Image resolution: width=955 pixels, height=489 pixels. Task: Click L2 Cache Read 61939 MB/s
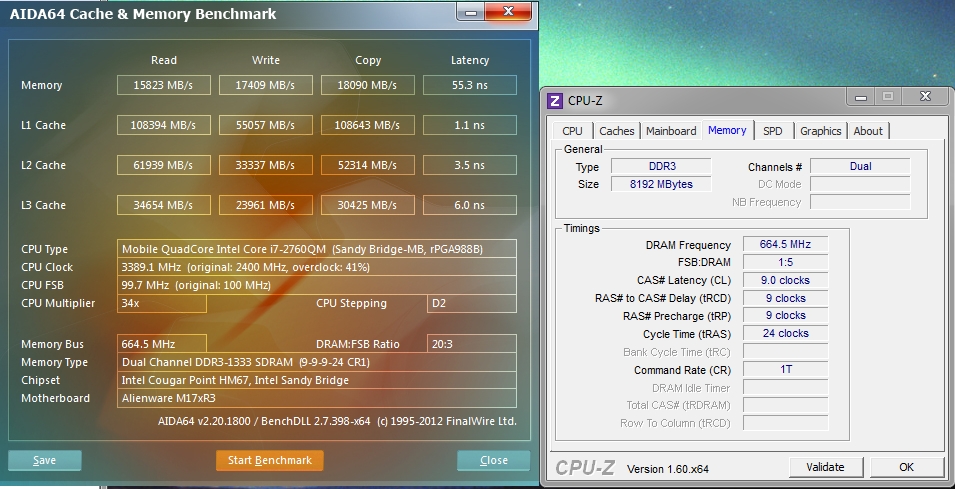coord(164,165)
